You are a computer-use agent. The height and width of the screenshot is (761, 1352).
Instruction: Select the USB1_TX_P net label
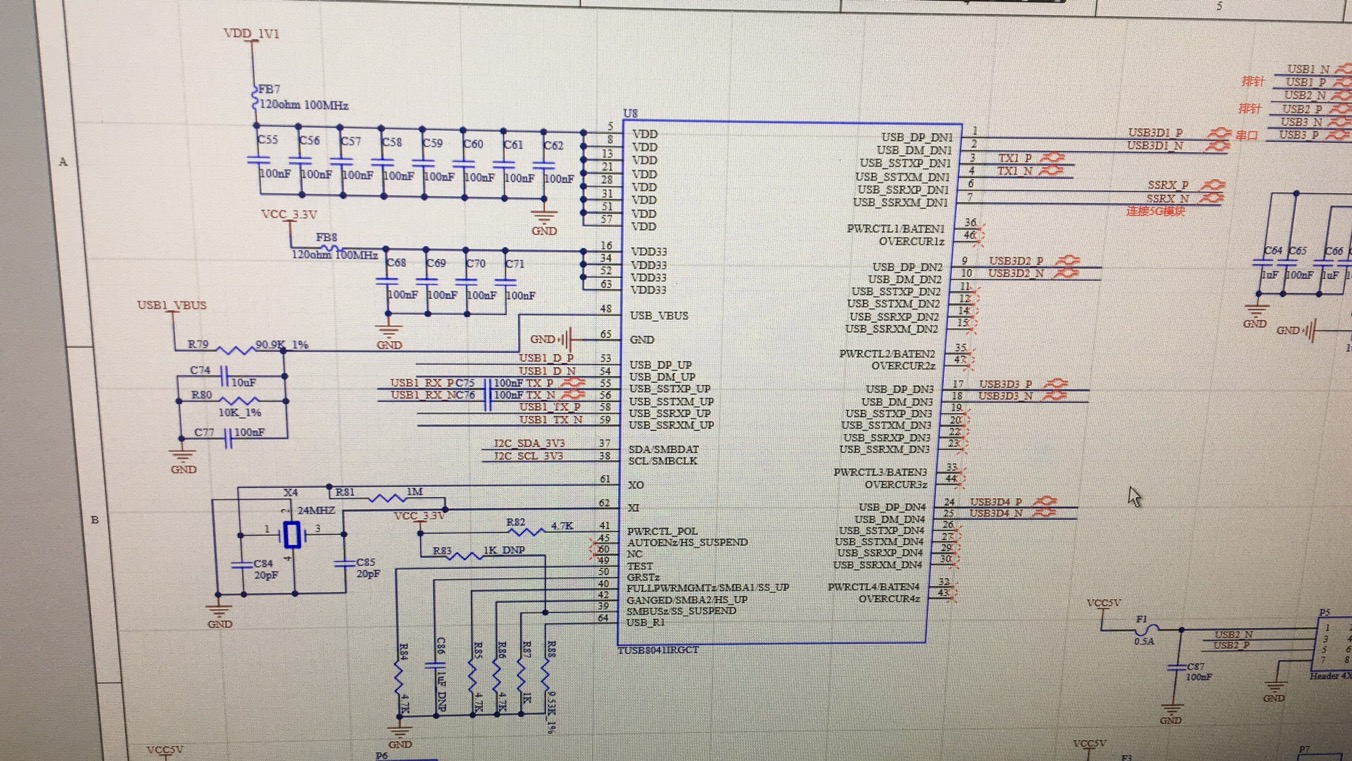[x=549, y=408]
